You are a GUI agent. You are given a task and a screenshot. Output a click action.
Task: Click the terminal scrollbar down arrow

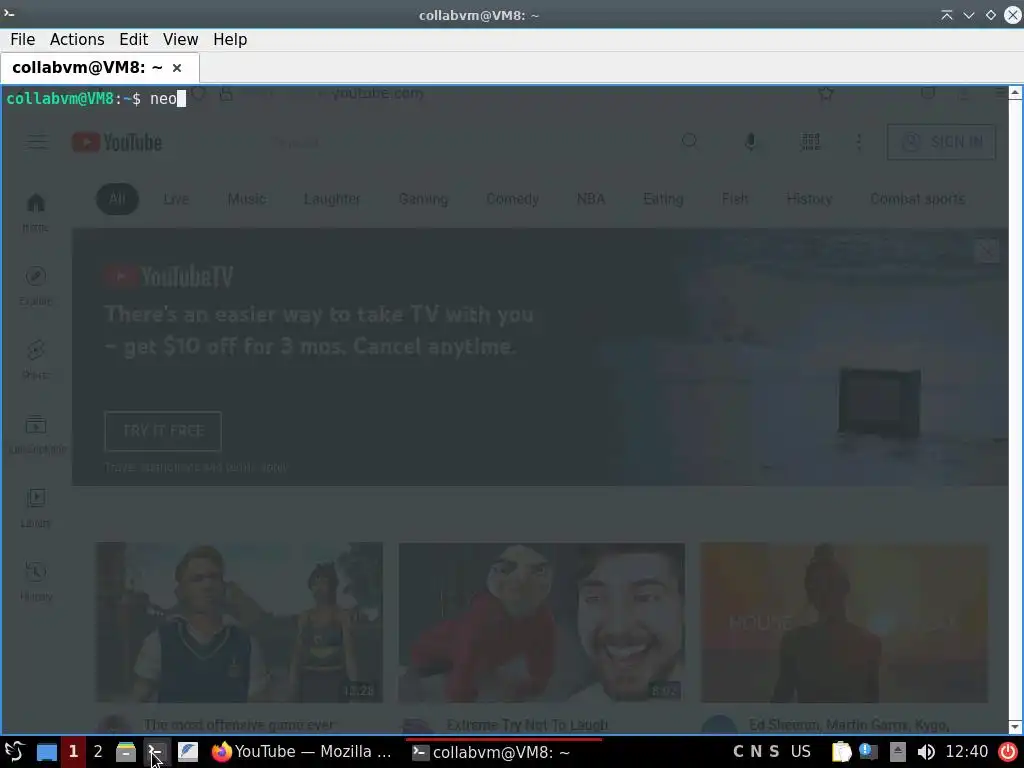[1015, 727]
